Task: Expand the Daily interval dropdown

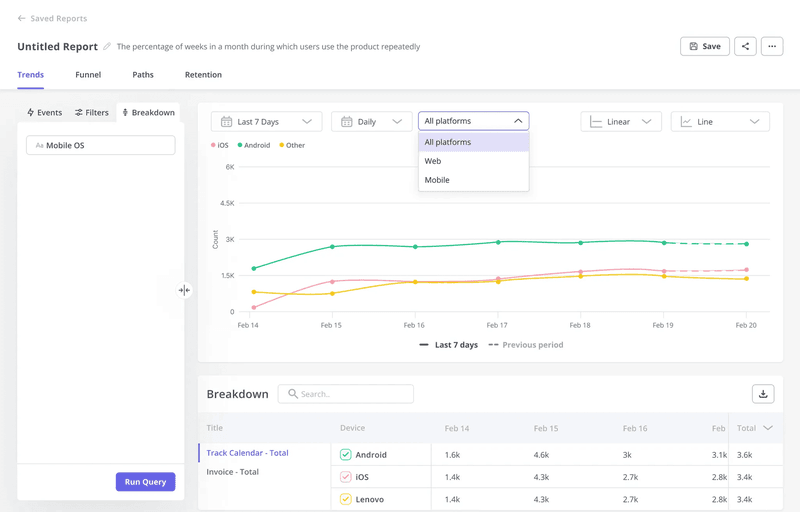Action: tap(371, 122)
